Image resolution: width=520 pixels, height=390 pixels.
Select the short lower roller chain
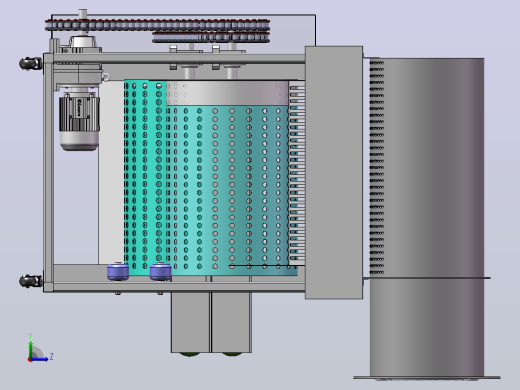(211, 37)
